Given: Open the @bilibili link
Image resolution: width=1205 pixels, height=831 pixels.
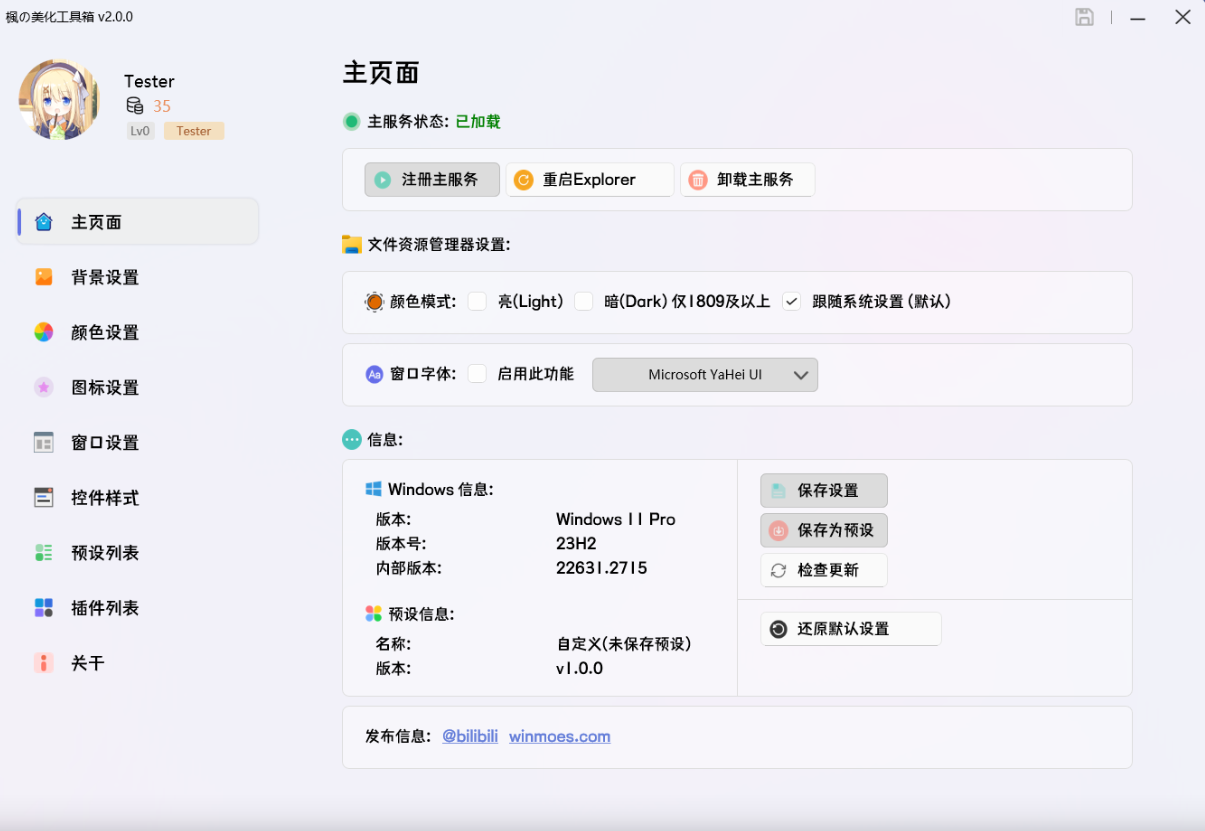Looking at the screenshot, I should pyautogui.click(x=470, y=737).
